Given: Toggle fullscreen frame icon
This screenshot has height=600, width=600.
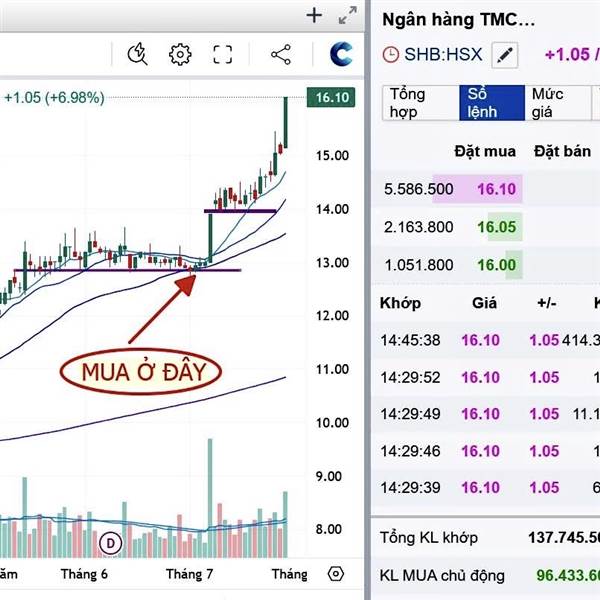Looking at the screenshot, I should pos(222,54).
